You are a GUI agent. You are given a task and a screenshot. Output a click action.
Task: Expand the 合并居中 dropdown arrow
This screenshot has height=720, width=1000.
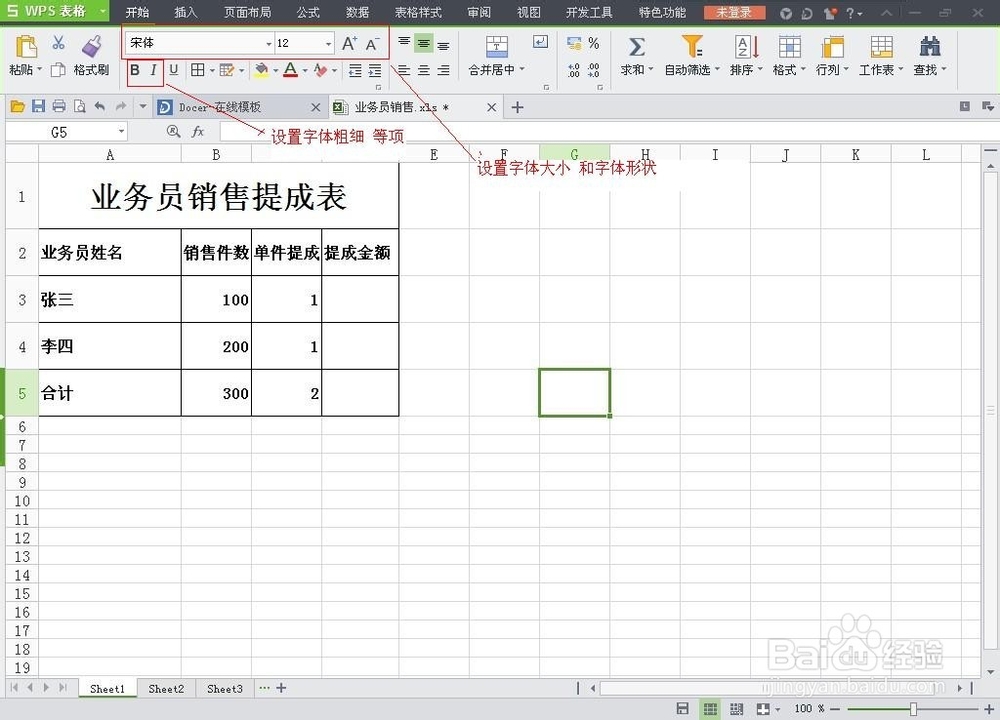pyautogui.click(x=522, y=69)
